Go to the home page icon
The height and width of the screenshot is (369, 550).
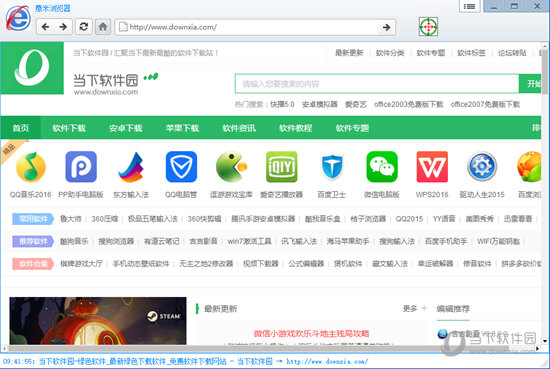(103, 27)
